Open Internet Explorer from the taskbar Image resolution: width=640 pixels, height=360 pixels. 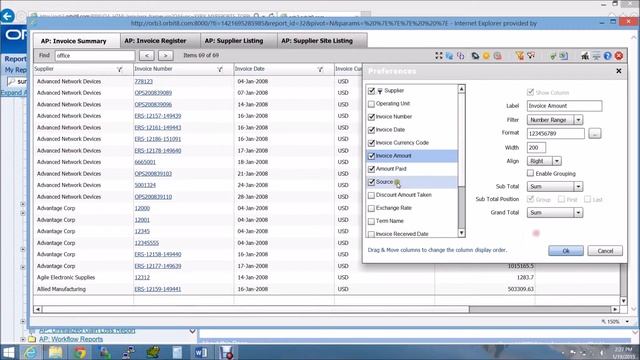point(31,352)
